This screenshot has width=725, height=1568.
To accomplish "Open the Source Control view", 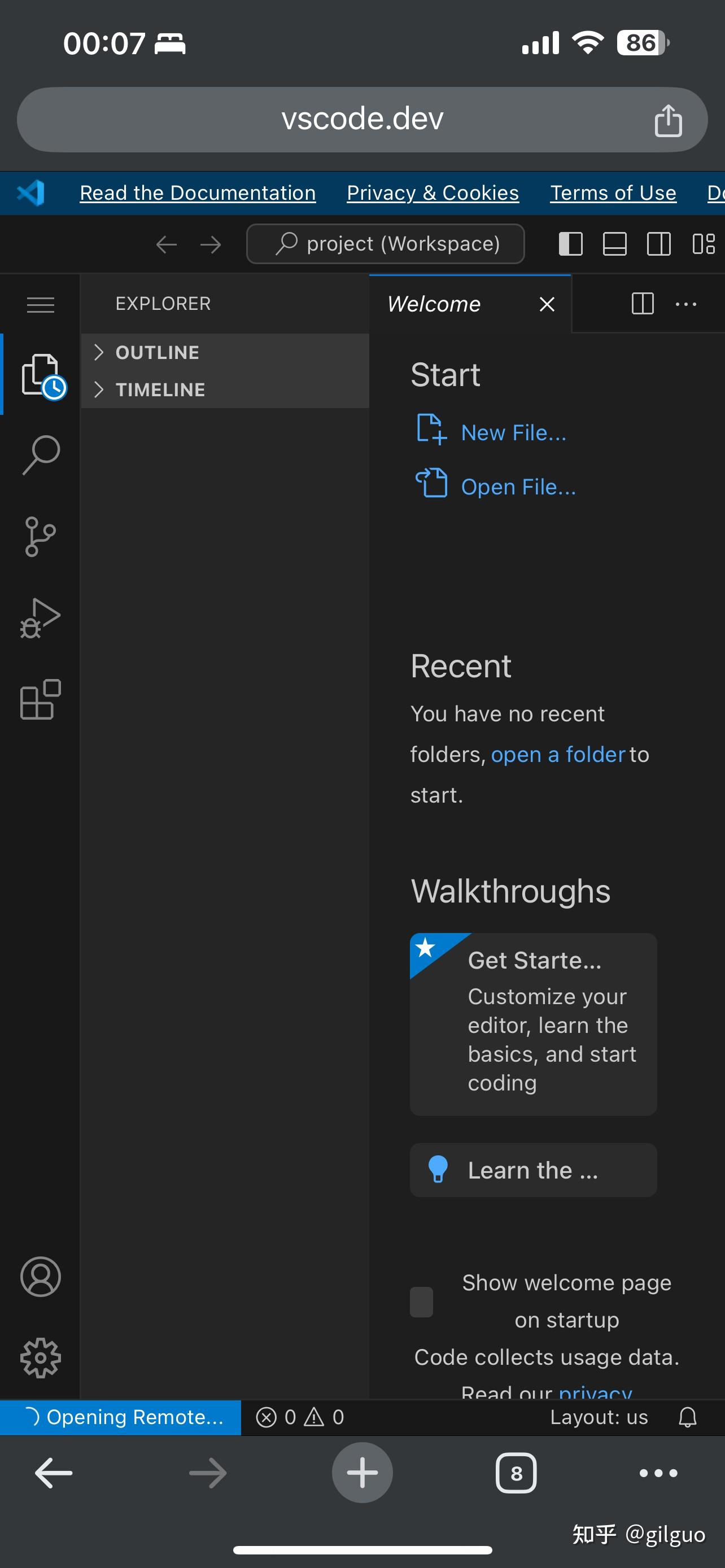I will [x=41, y=536].
